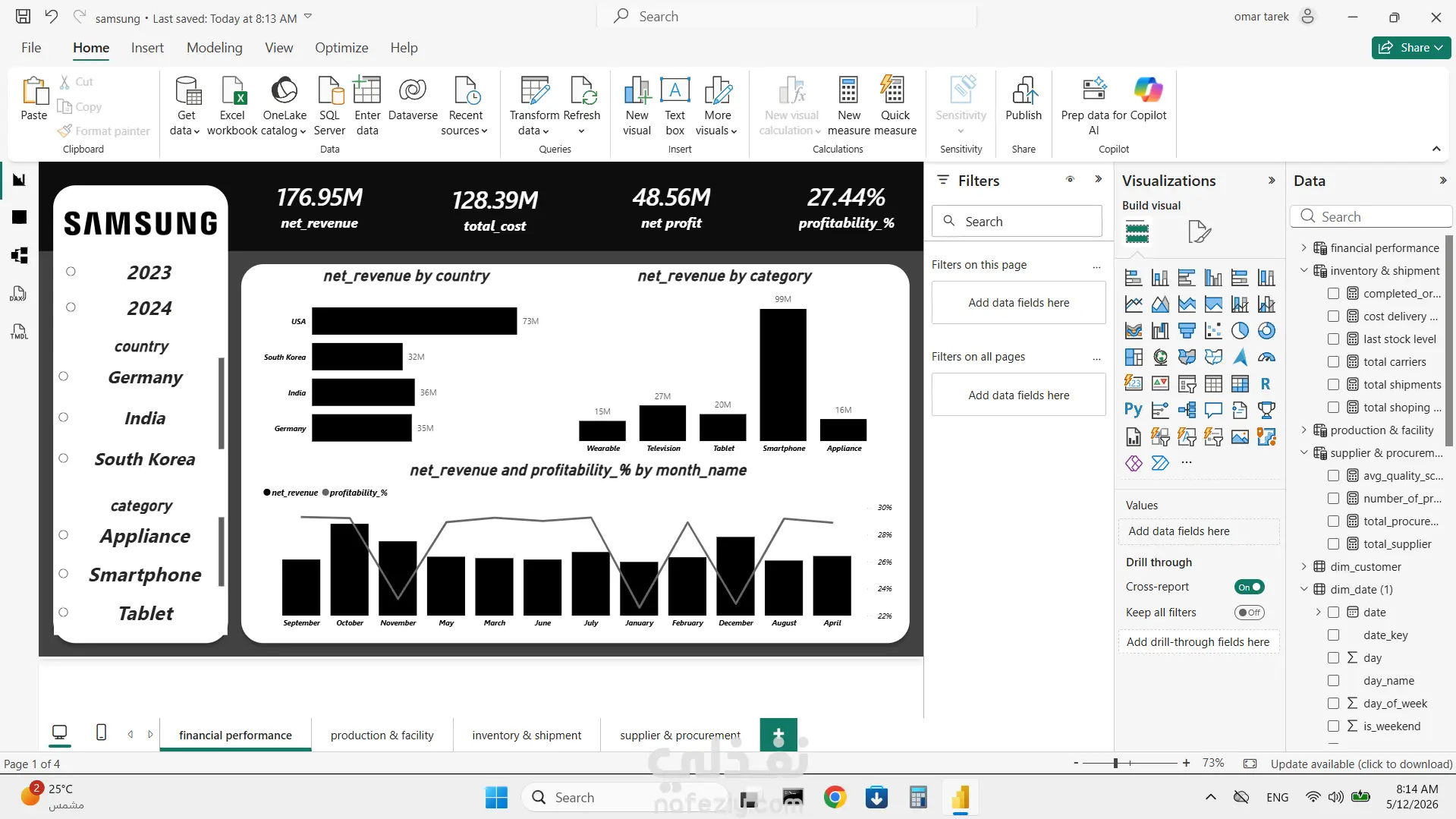
Task: Open the File menu
Action: (x=31, y=48)
